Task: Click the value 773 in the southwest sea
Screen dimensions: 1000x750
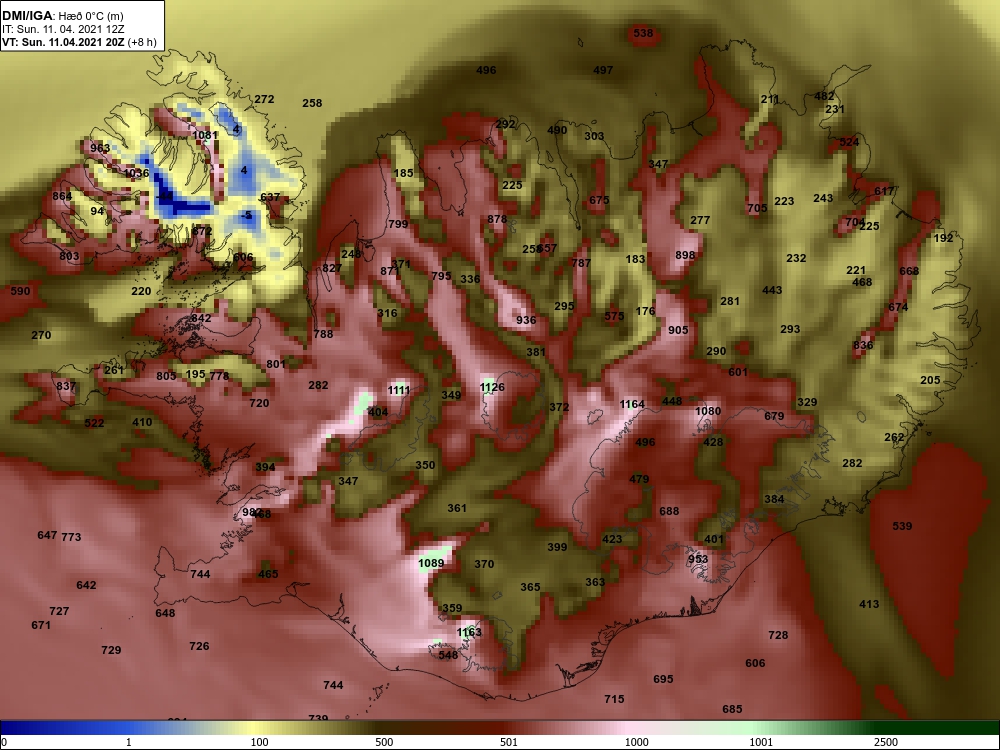Action: [71, 537]
